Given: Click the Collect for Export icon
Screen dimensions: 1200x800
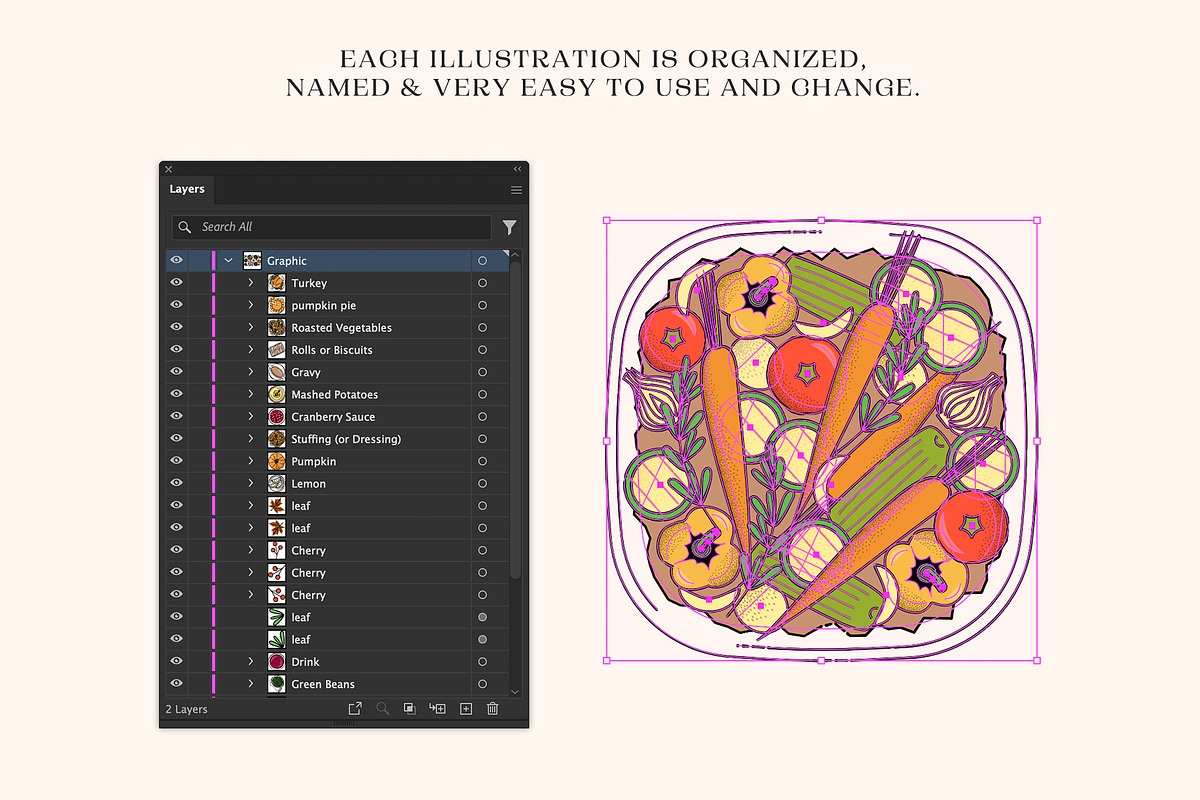Looking at the screenshot, I should tap(354, 709).
